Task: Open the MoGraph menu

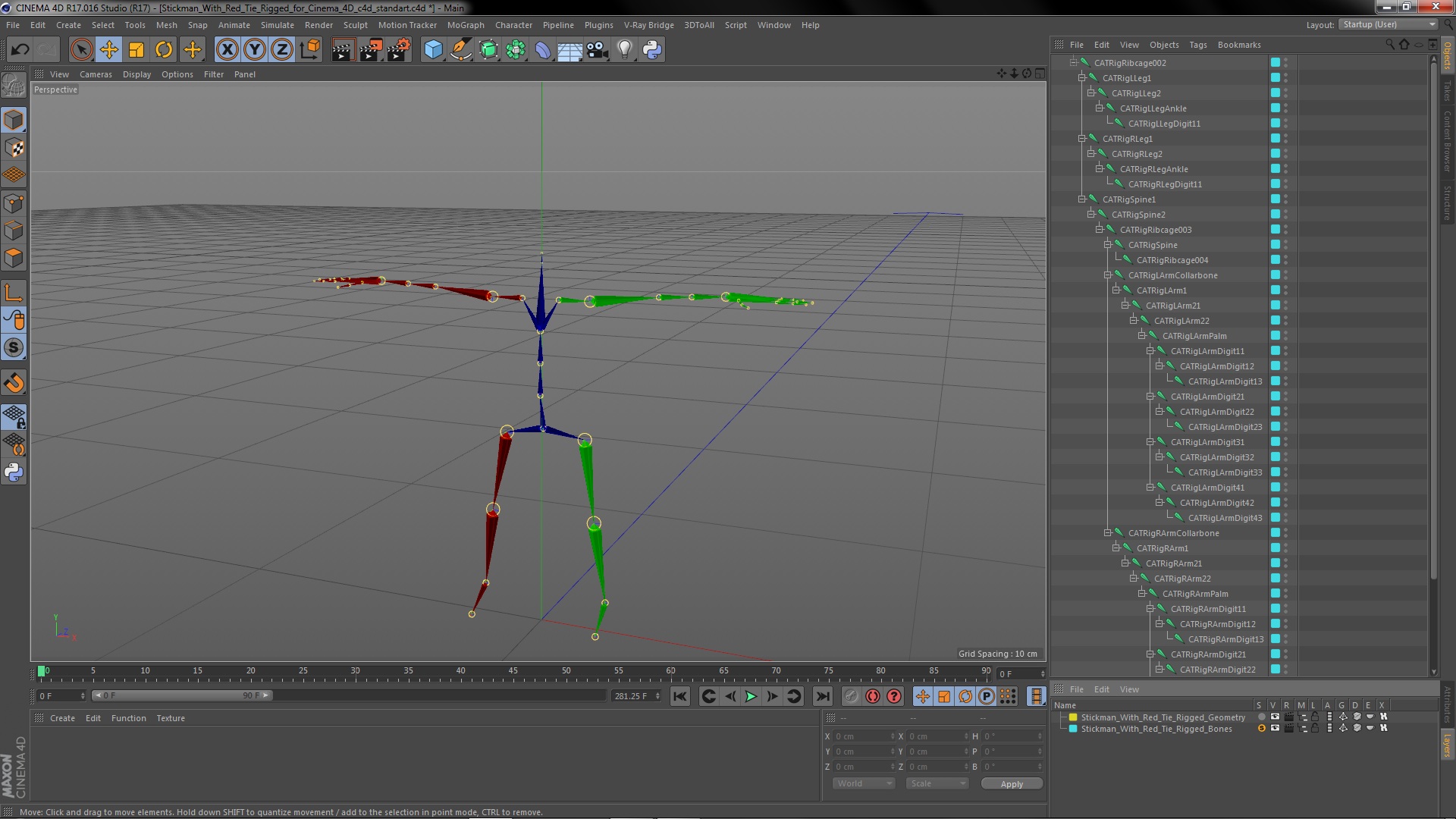Action: click(x=466, y=25)
